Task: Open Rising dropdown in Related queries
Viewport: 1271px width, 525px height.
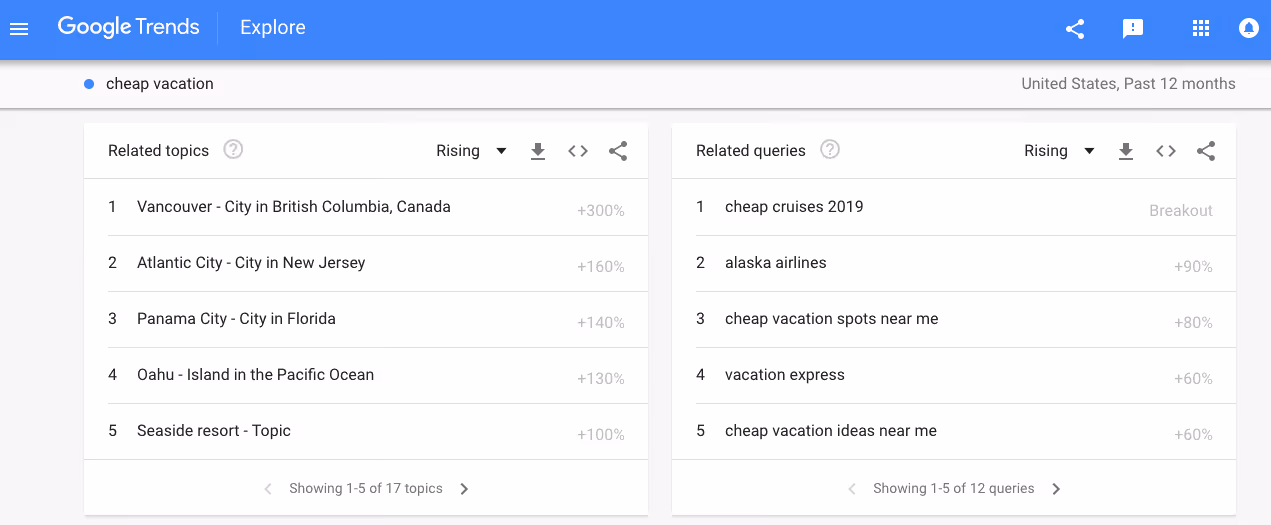Action: [1060, 151]
